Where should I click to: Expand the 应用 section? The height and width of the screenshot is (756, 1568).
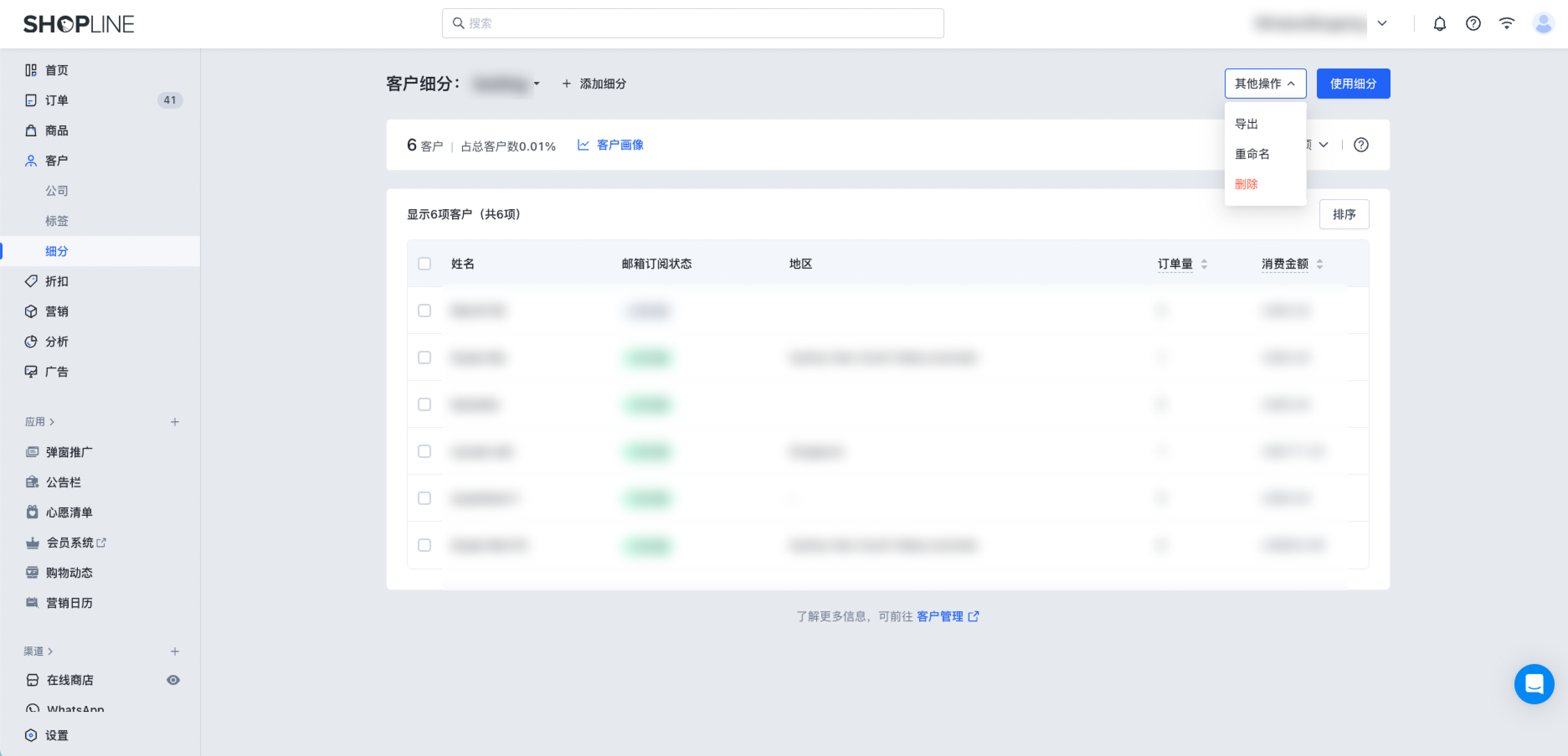(39, 422)
